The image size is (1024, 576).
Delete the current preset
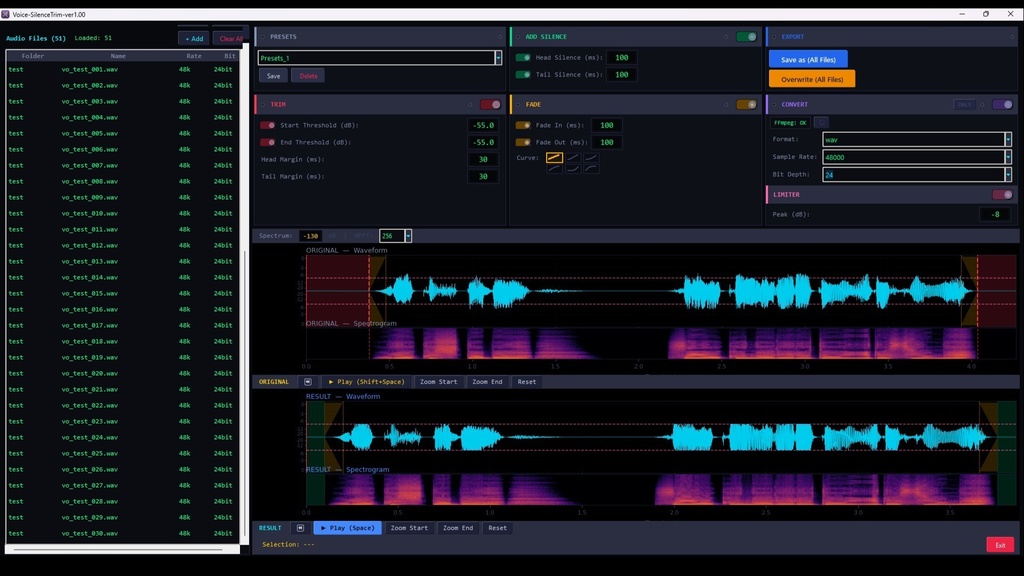pyautogui.click(x=309, y=76)
